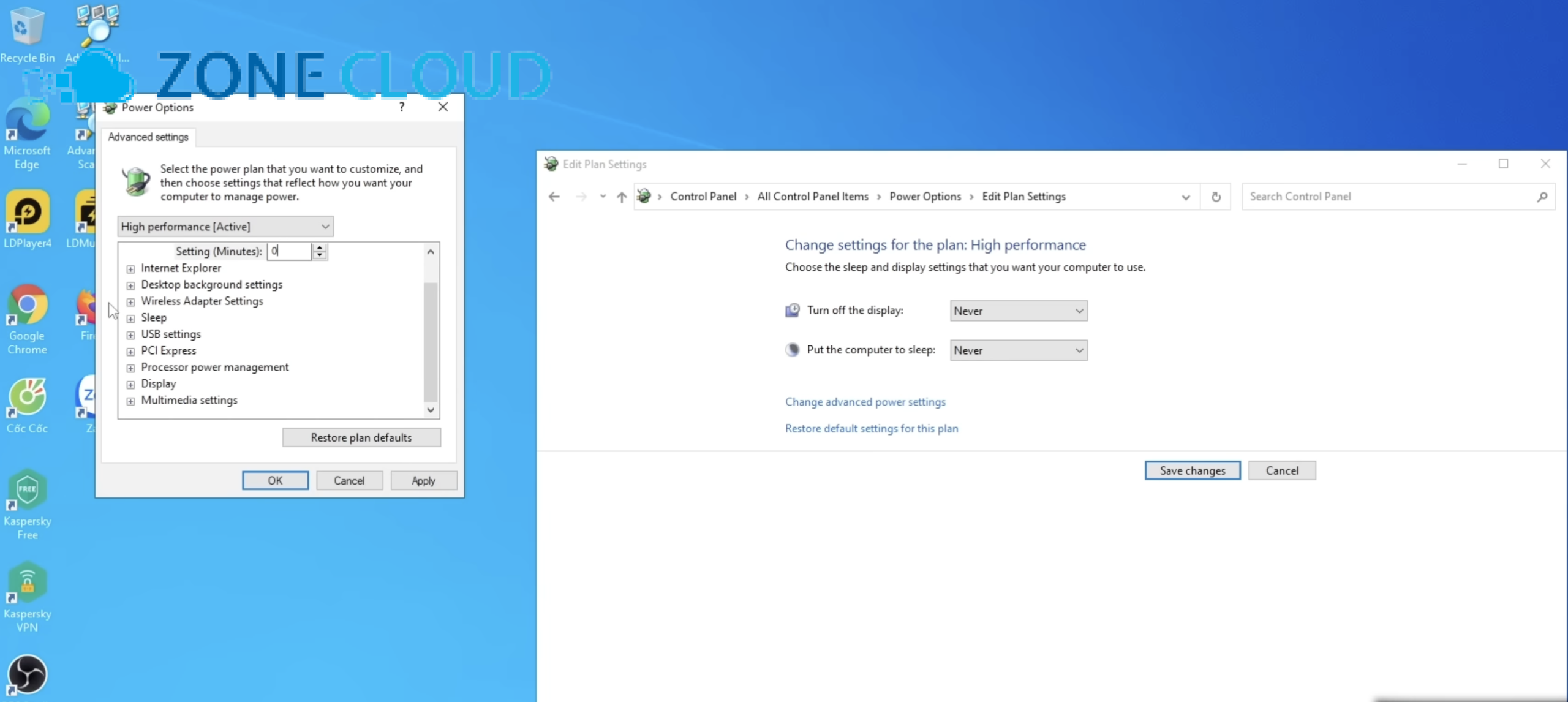The width and height of the screenshot is (1568, 702).
Task: Open Change advanced power settings link
Action: (x=865, y=402)
